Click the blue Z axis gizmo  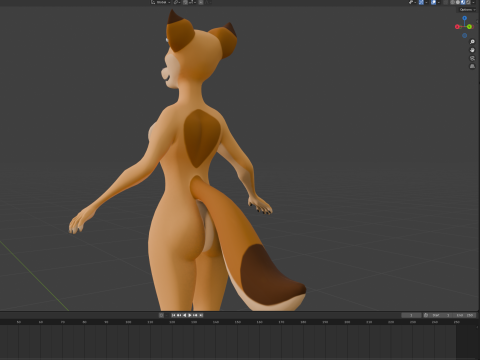pos(464,18)
